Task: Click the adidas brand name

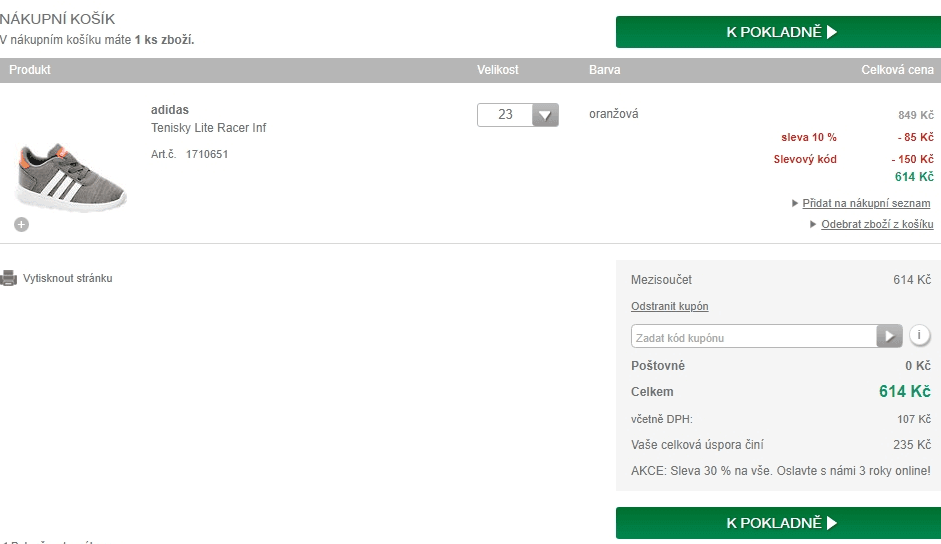Action: pyautogui.click(x=170, y=110)
